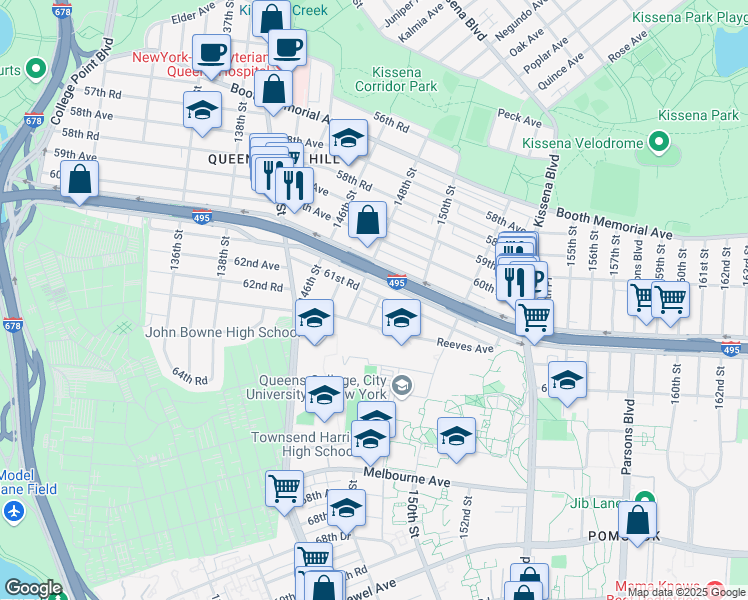This screenshot has width=748, height=600.
Task: Click shopping bag marker on Booth Memorial Ave near hospital
Action: 273,92
